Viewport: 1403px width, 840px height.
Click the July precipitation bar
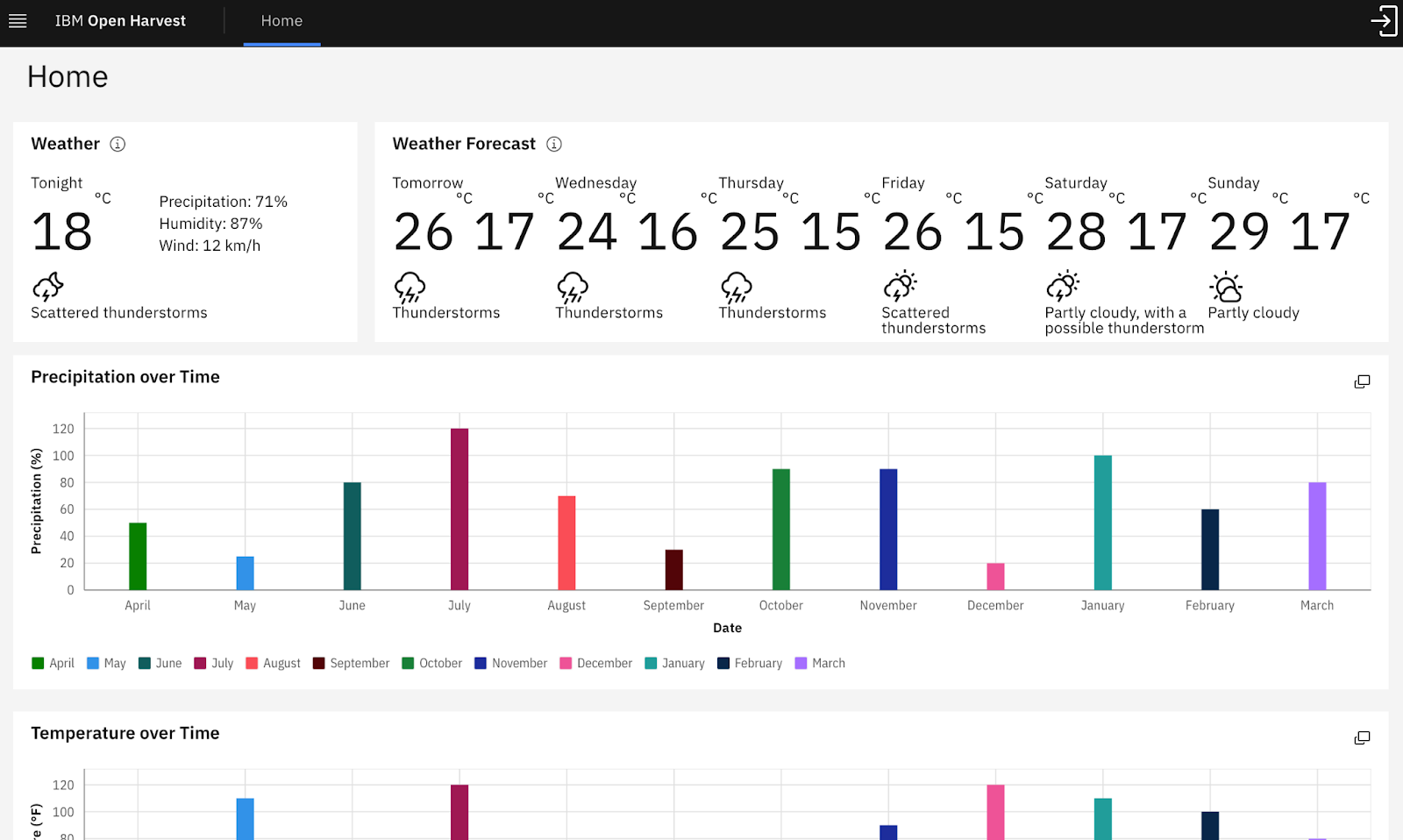(459, 509)
